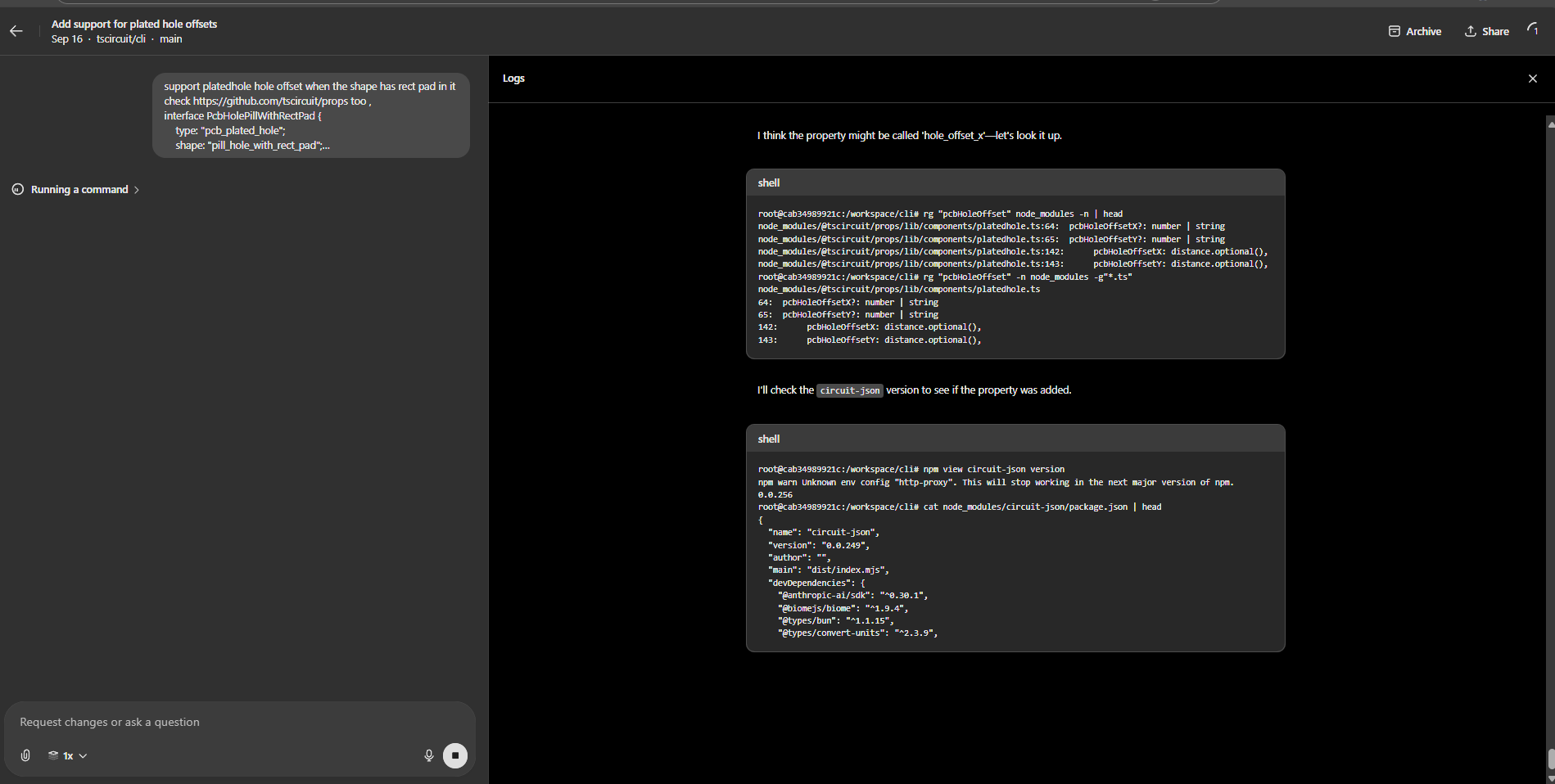Expand the Running a command step

click(x=85, y=189)
